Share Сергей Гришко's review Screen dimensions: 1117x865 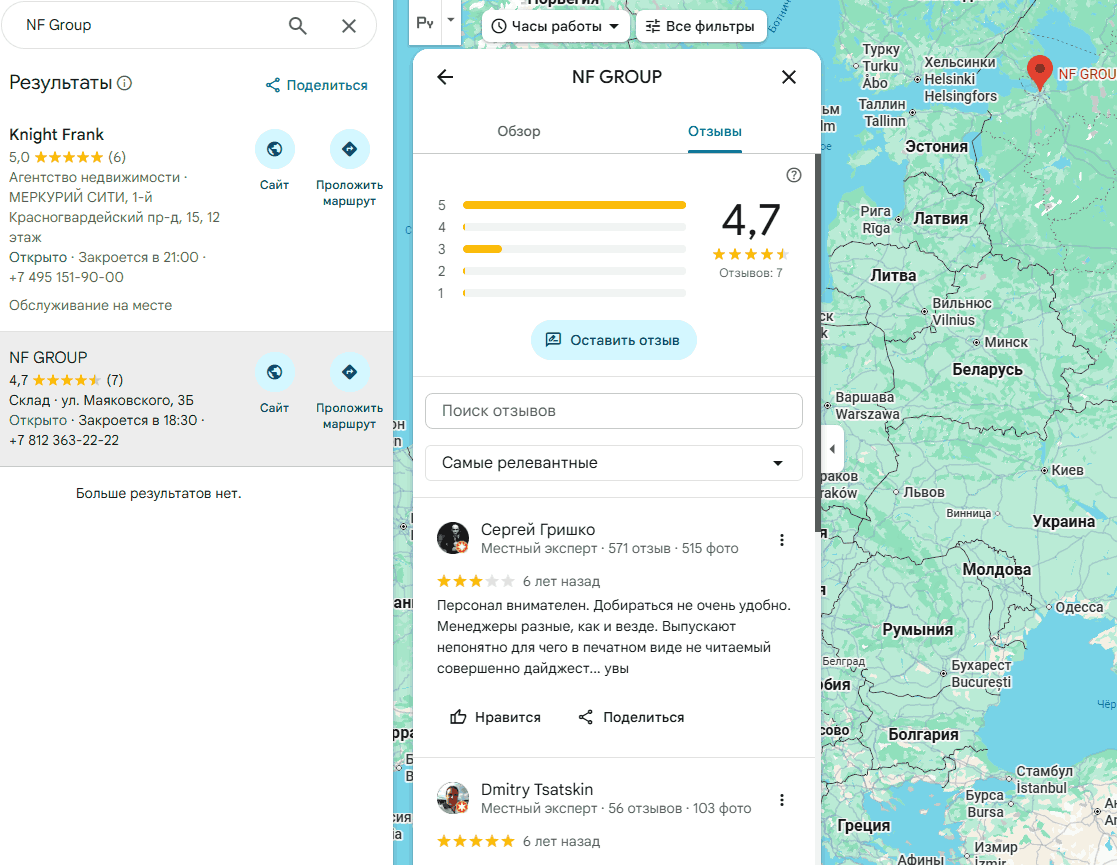[x=631, y=717]
